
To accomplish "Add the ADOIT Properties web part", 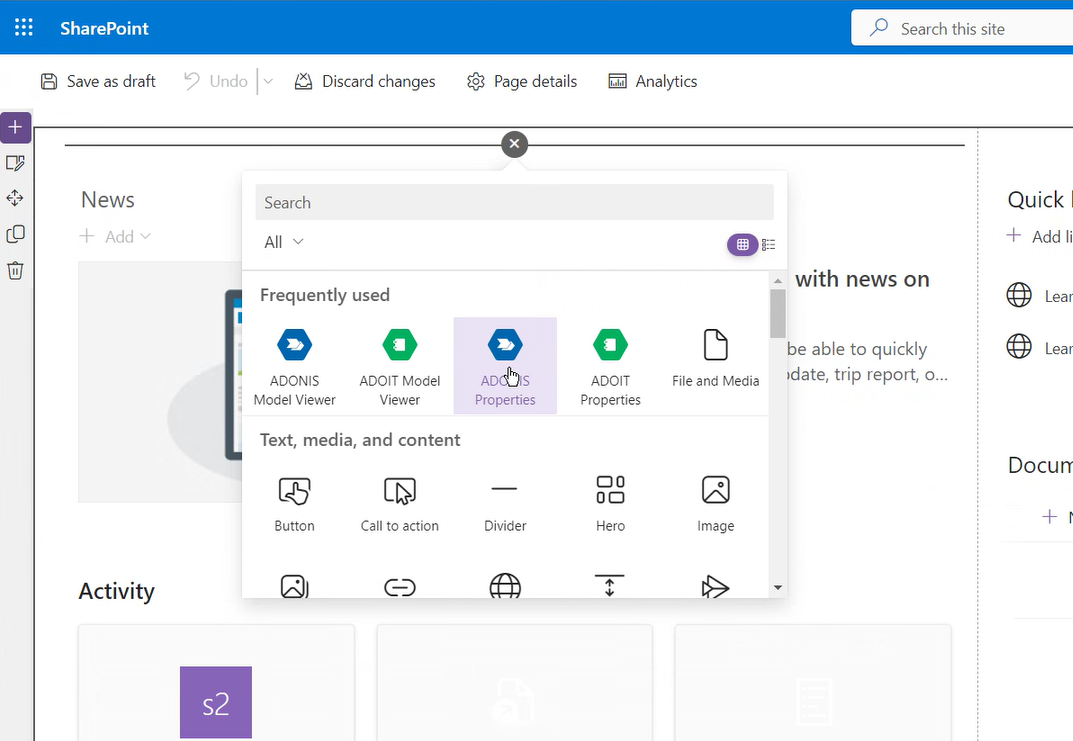I will point(610,367).
